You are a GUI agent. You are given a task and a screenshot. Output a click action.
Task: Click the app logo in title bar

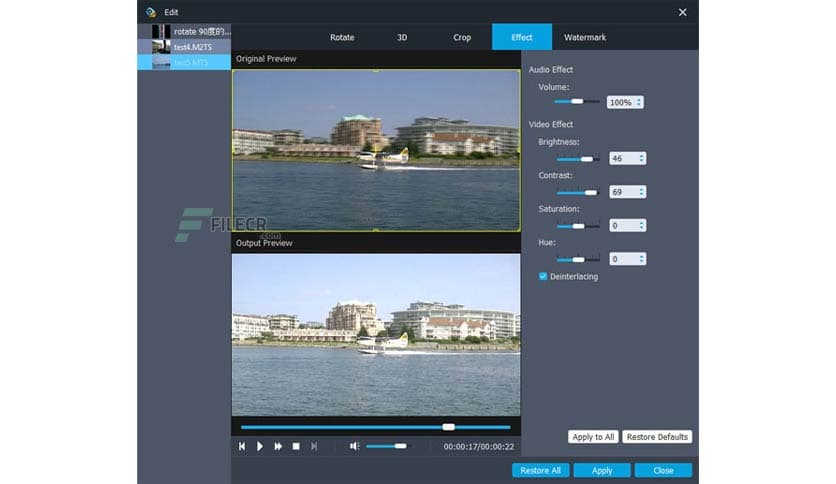151,12
